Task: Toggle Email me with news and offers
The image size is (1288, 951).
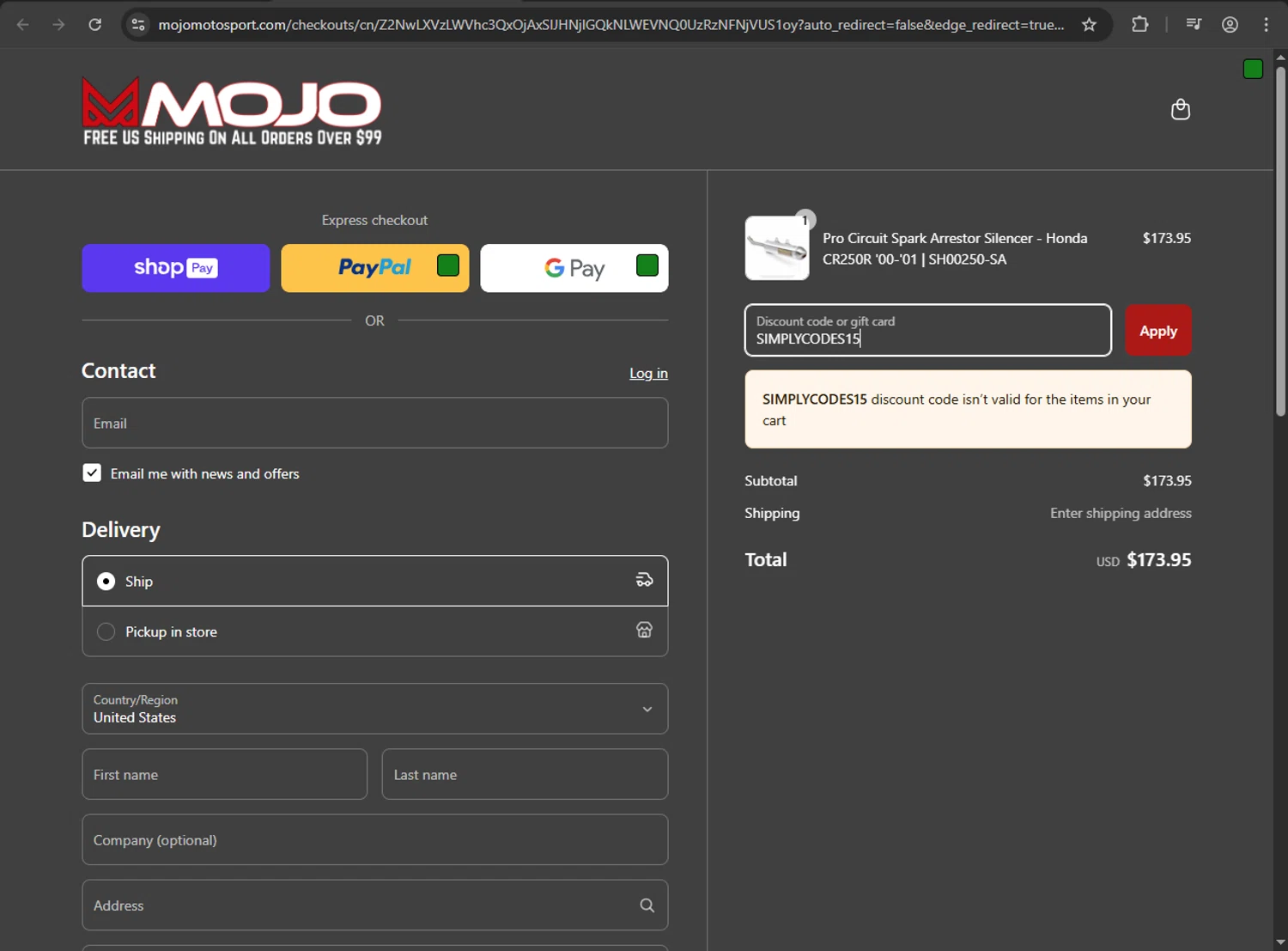Action: [92, 473]
